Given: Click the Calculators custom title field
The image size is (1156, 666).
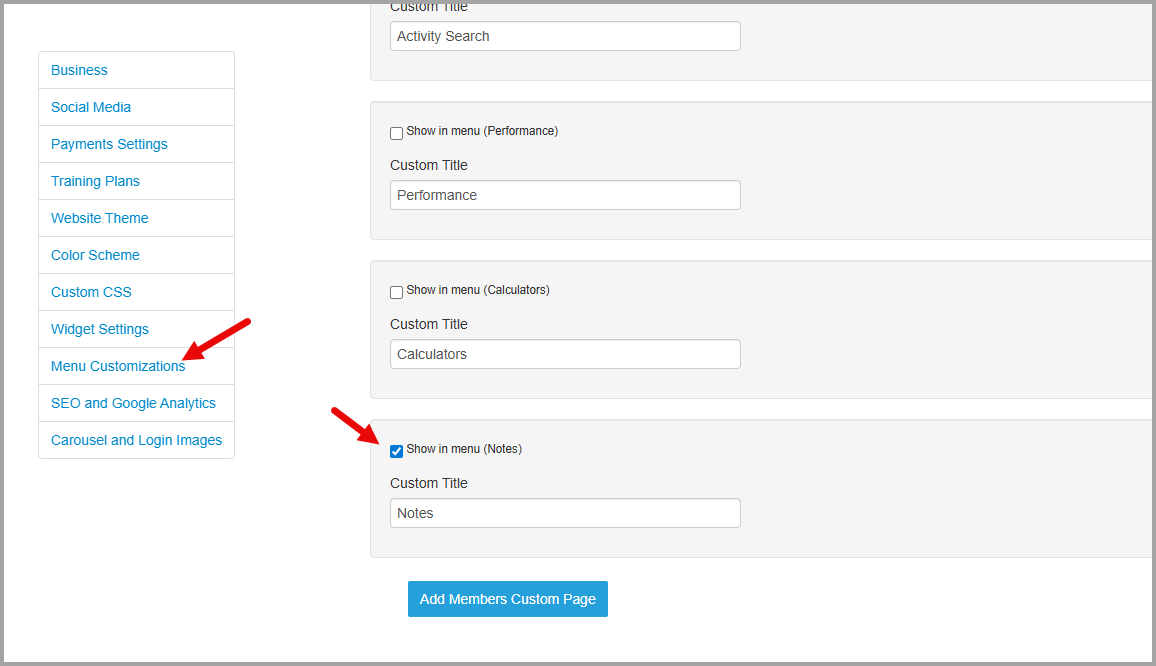Looking at the screenshot, I should tap(565, 354).
